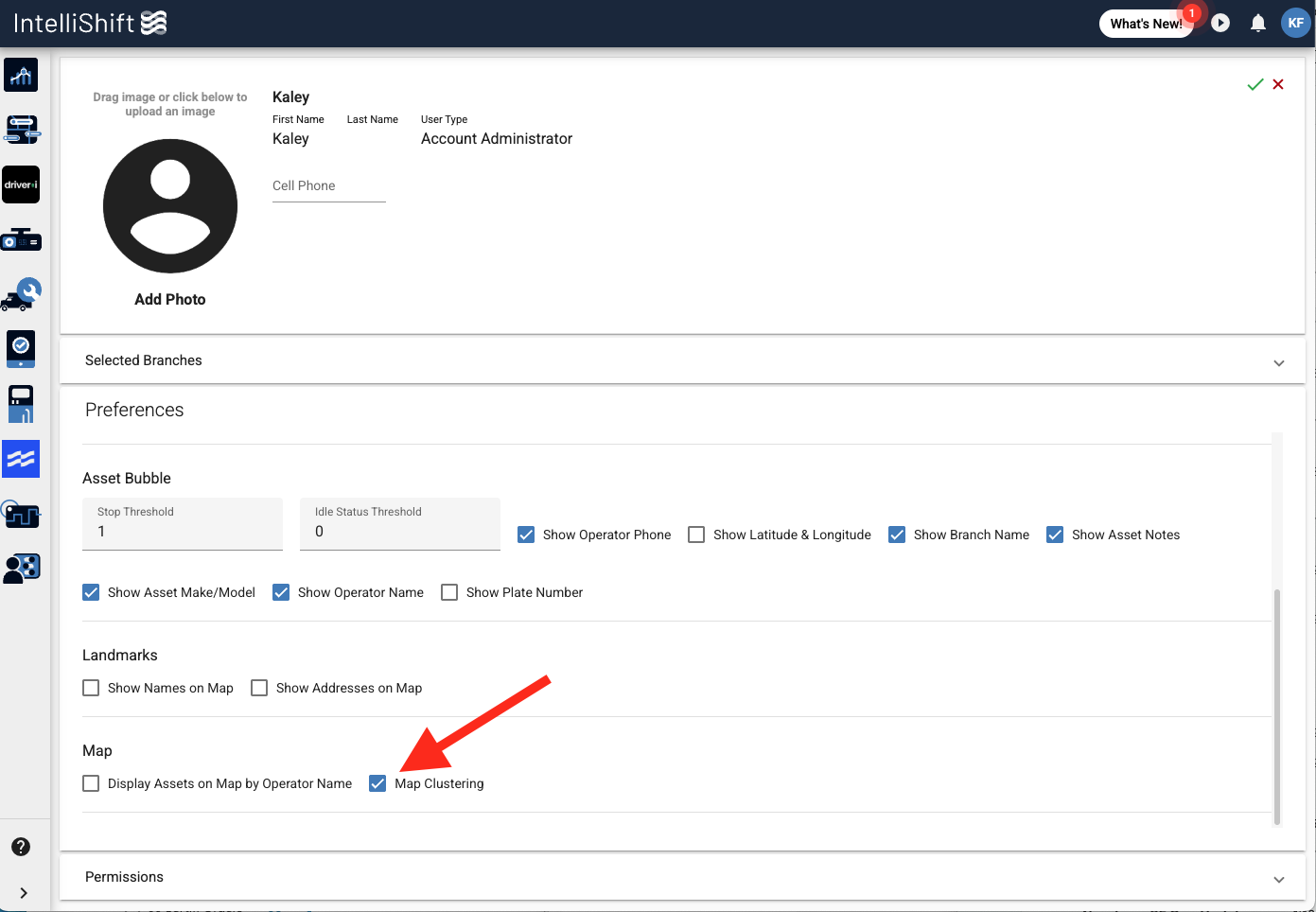Expand the Selected Branches section
Image resolution: width=1316 pixels, height=912 pixels.
pos(682,360)
